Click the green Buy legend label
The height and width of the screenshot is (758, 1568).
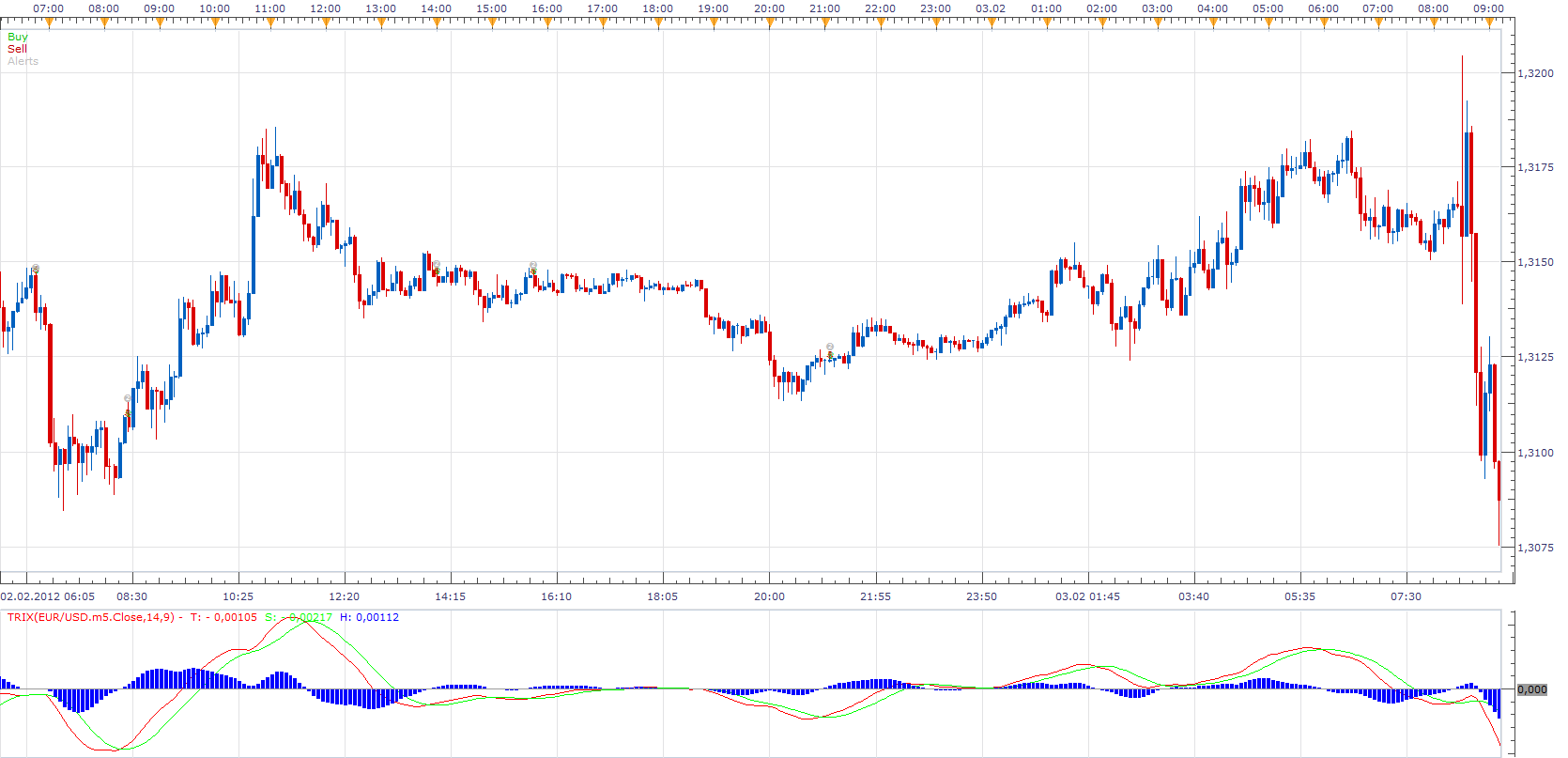[18, 37]
